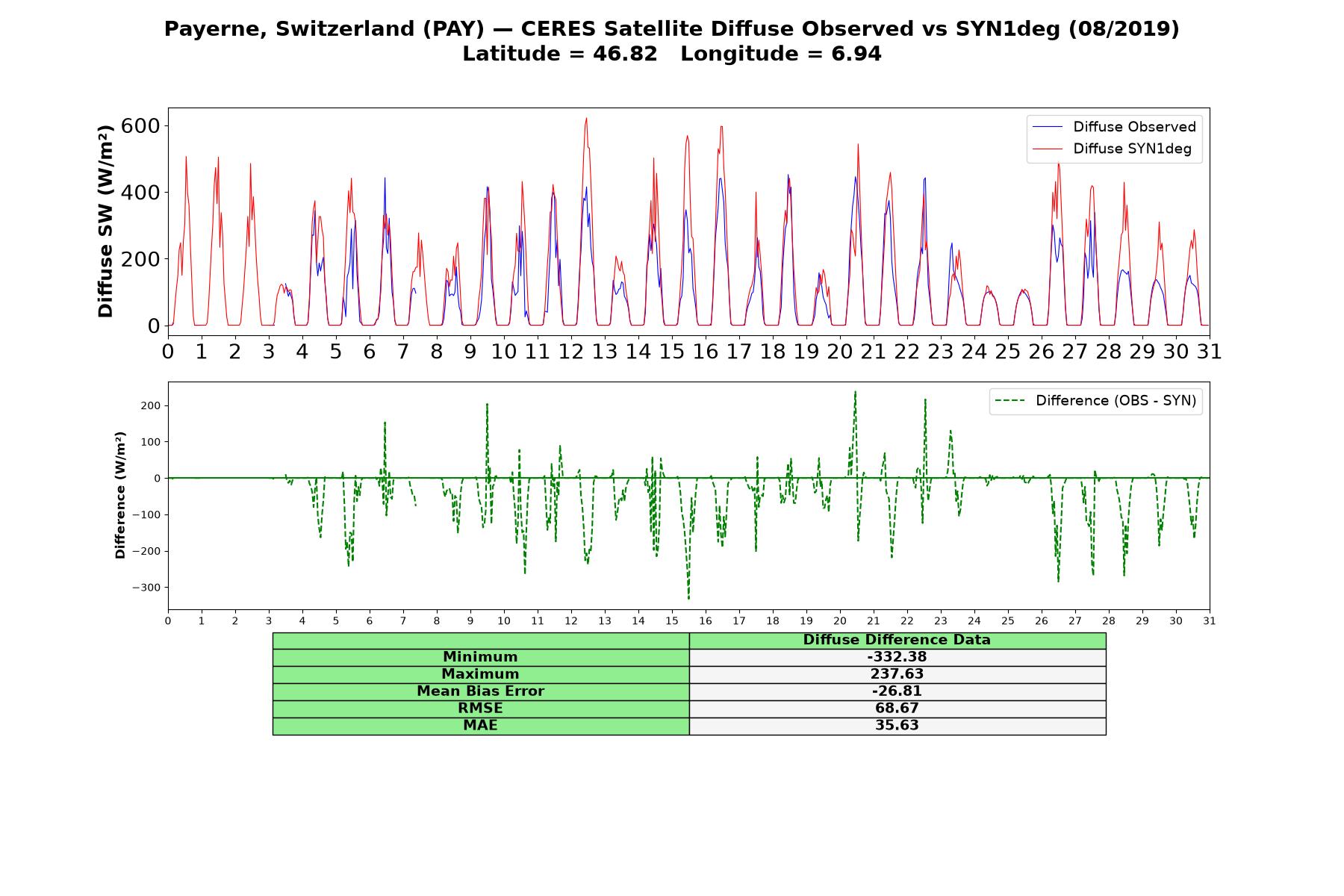Screen dimensions: 1344x896
Task: Click the Minimum row label in table
Action: click(x=480, y=657)
